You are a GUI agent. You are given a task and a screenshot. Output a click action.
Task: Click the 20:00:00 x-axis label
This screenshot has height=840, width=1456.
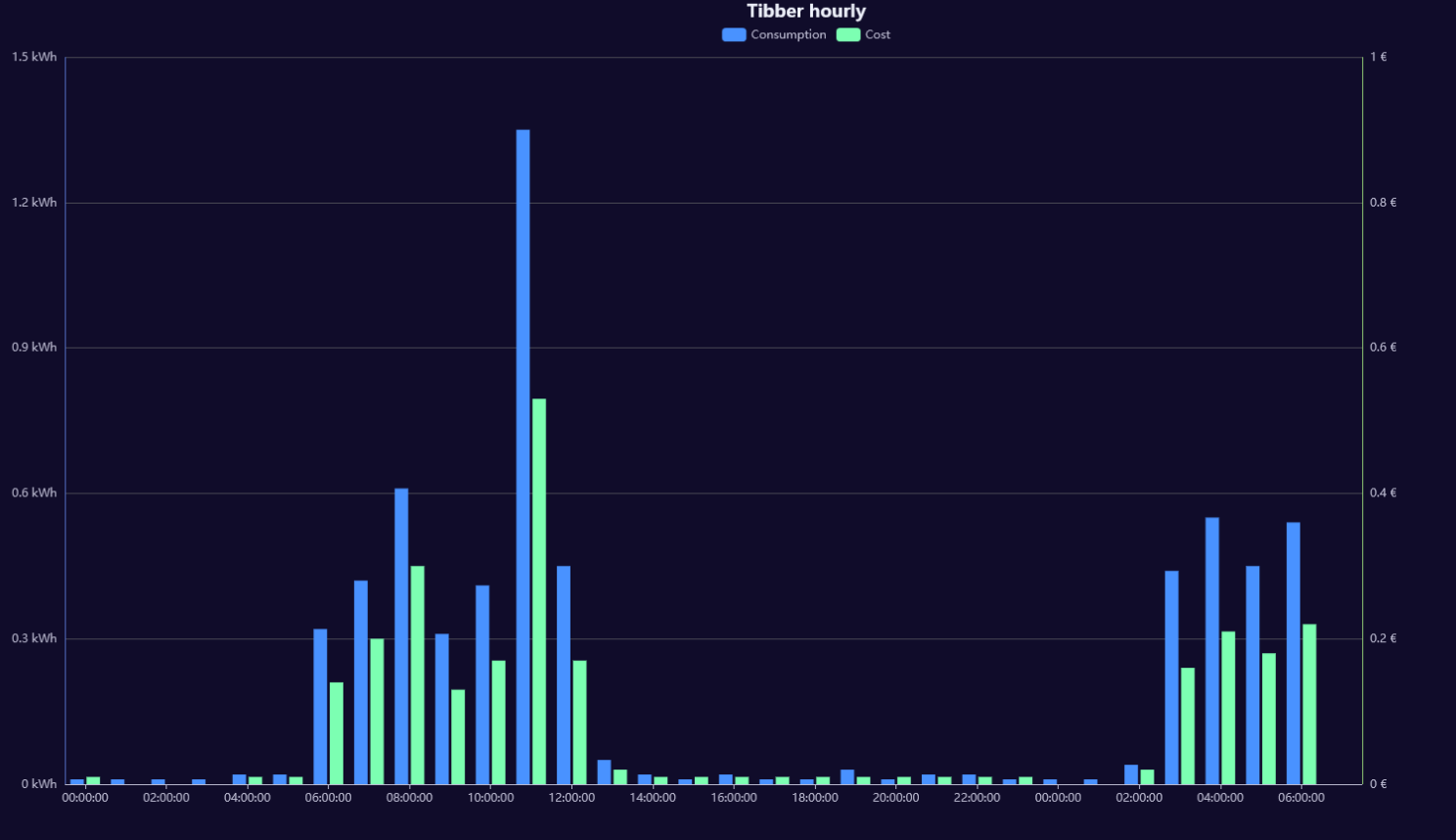[x=896, y=798]
